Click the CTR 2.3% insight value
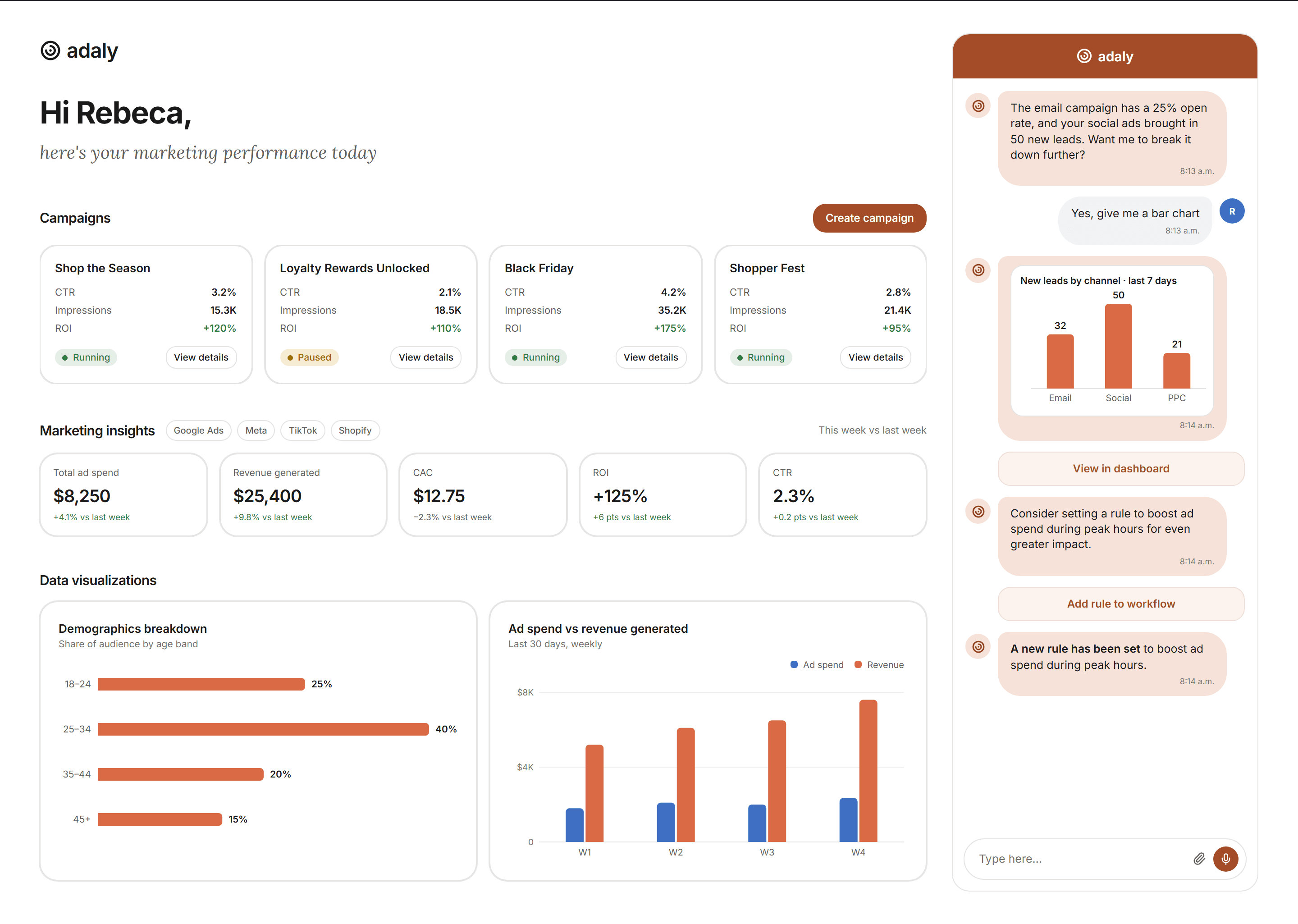Image resolution: width=1298 pixels, height=924 pixels. point(794,496)
